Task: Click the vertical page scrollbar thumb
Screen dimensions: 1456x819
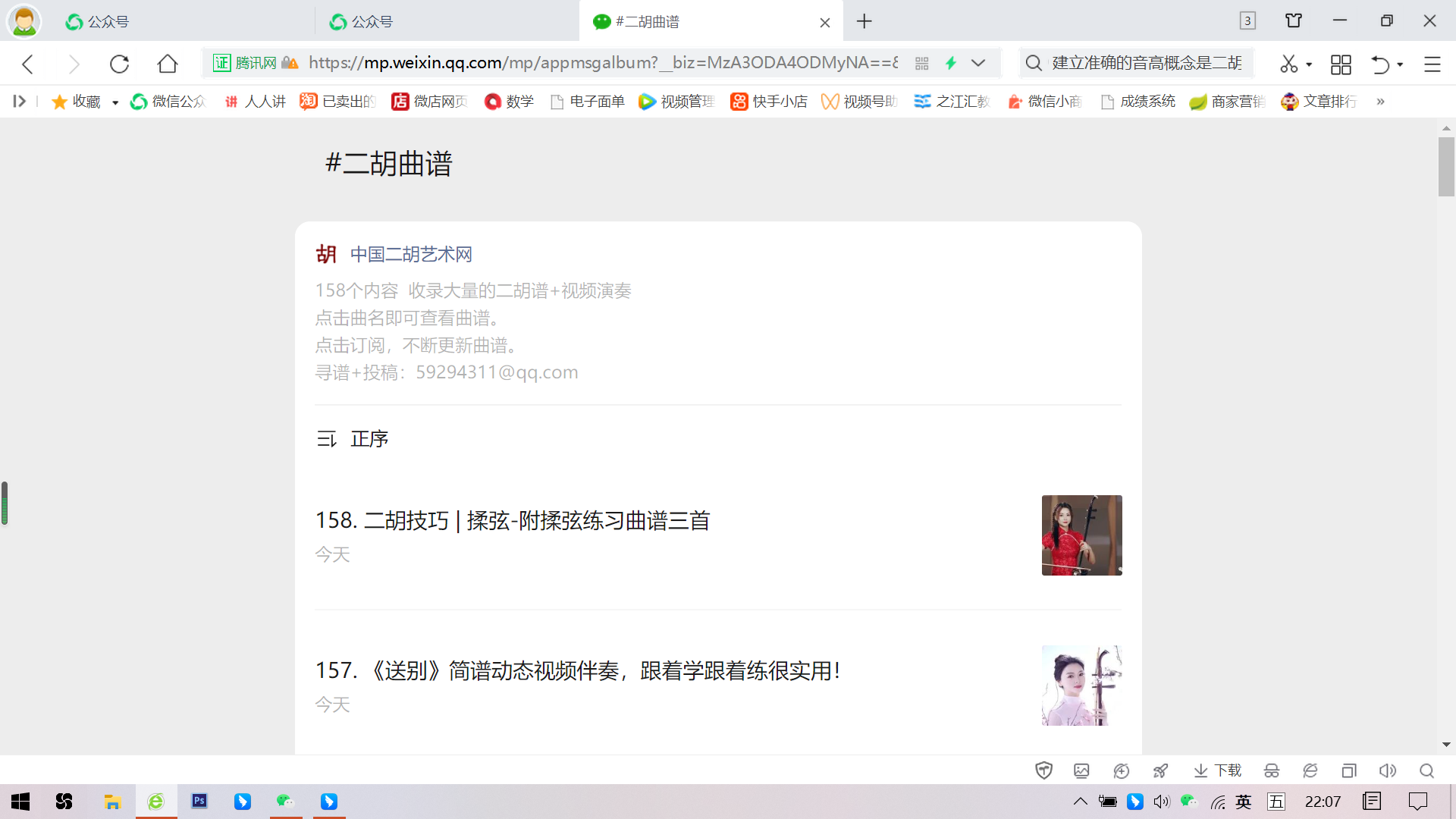Action: click(1445, 165)
